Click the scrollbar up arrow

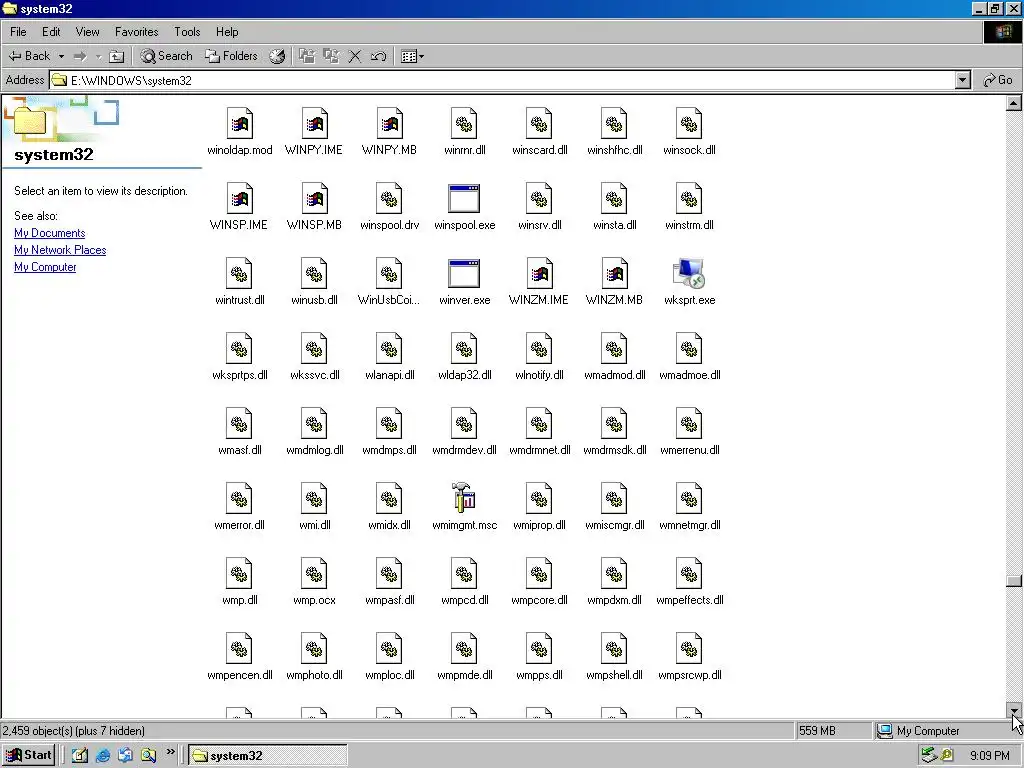tap(1014, 103)
